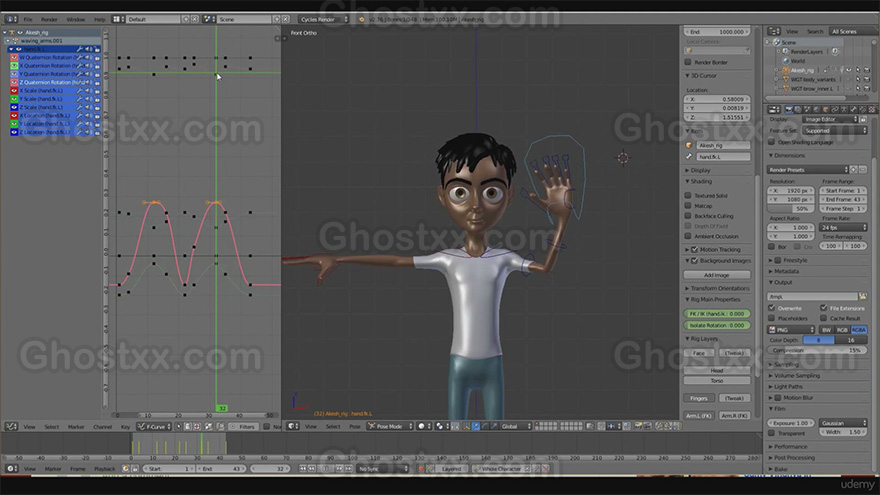Viewport: 880px width, 495px height.
Task: Open the F-Curve editor mode dropdown
Action: pyautogui.click(x=154, y=427)
